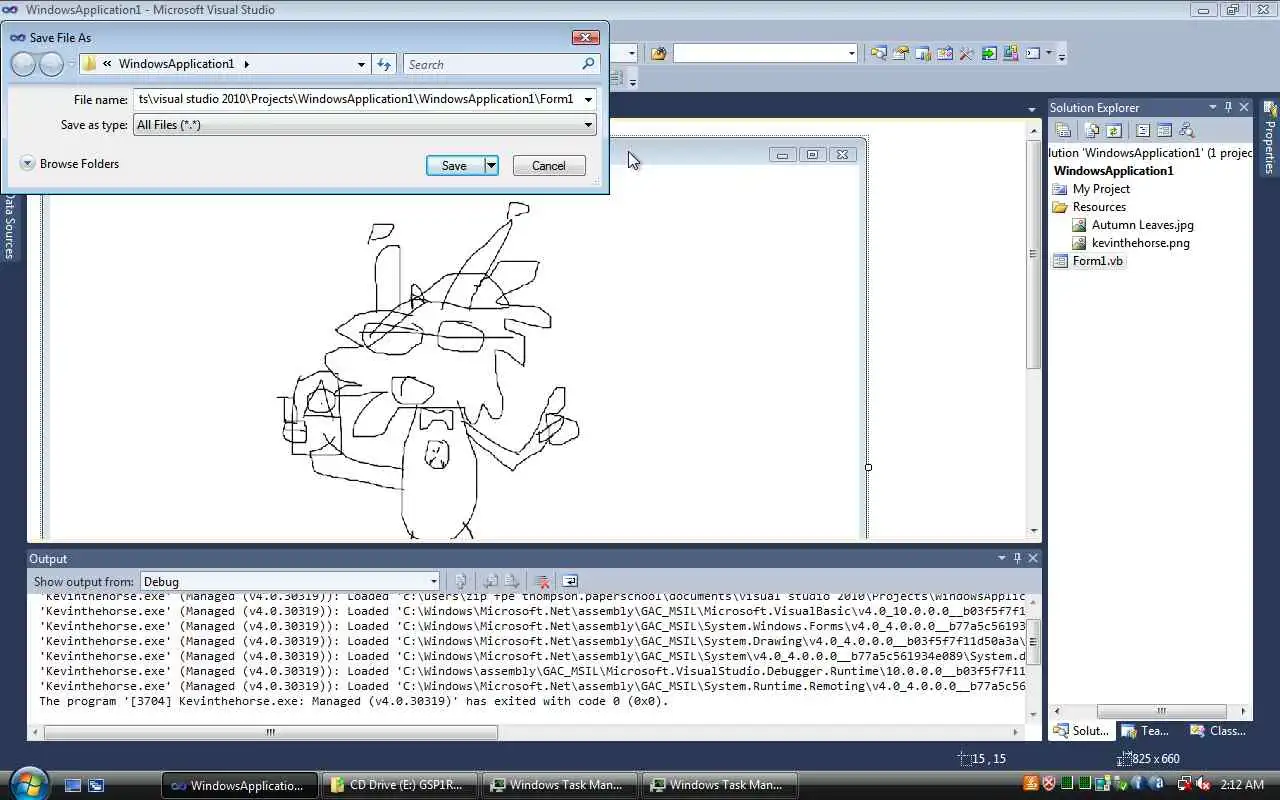This screenshot has width=1280, height=800.
Task: Click Go to Previous Message in Output toolbar
Action: pyautogui.click(x=491, y=581)
